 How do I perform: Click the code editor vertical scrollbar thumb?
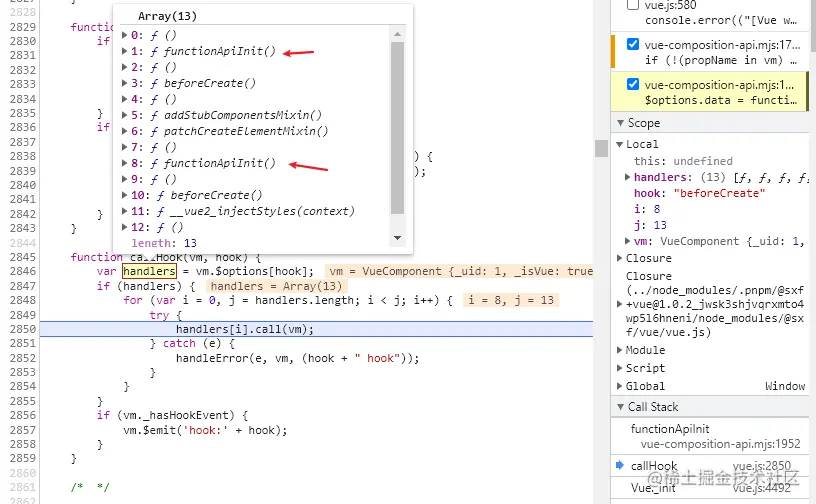point(602,148)
